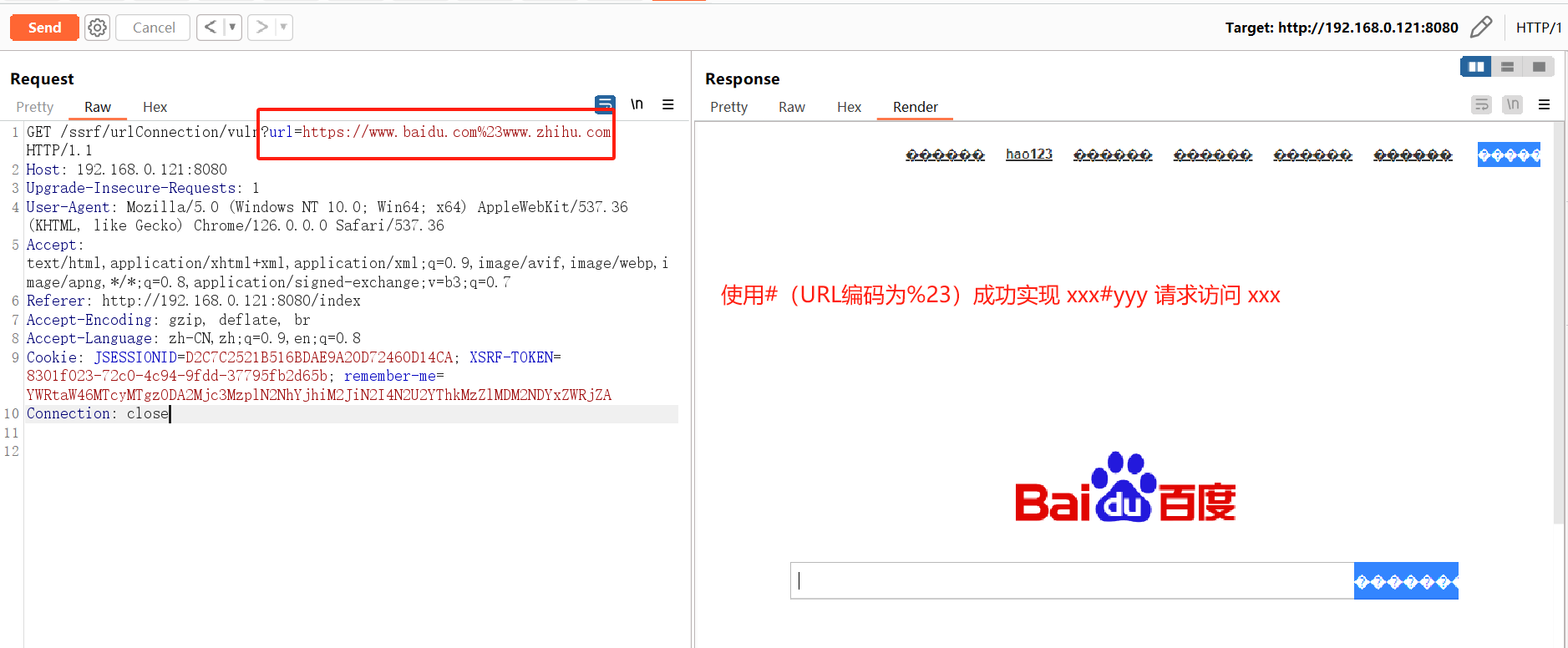Click the User-Agent header line
Viewport: 1568px width, 648px height.
tap(327, 216)
